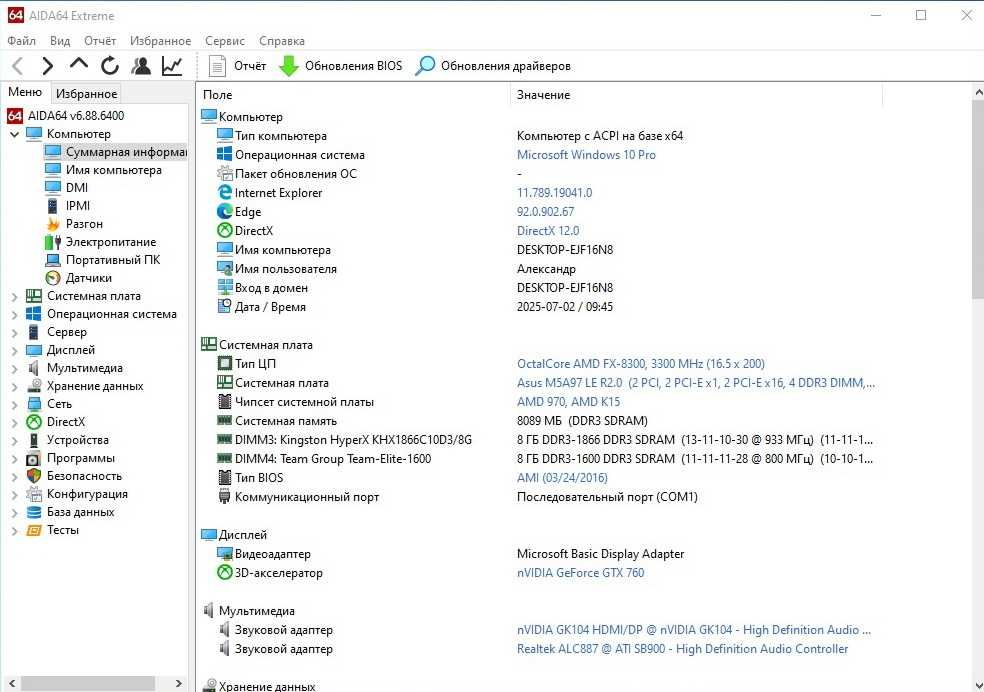Open the Справка menu
The height and width of the screenshot is (692, 984).
click(282, 41)
